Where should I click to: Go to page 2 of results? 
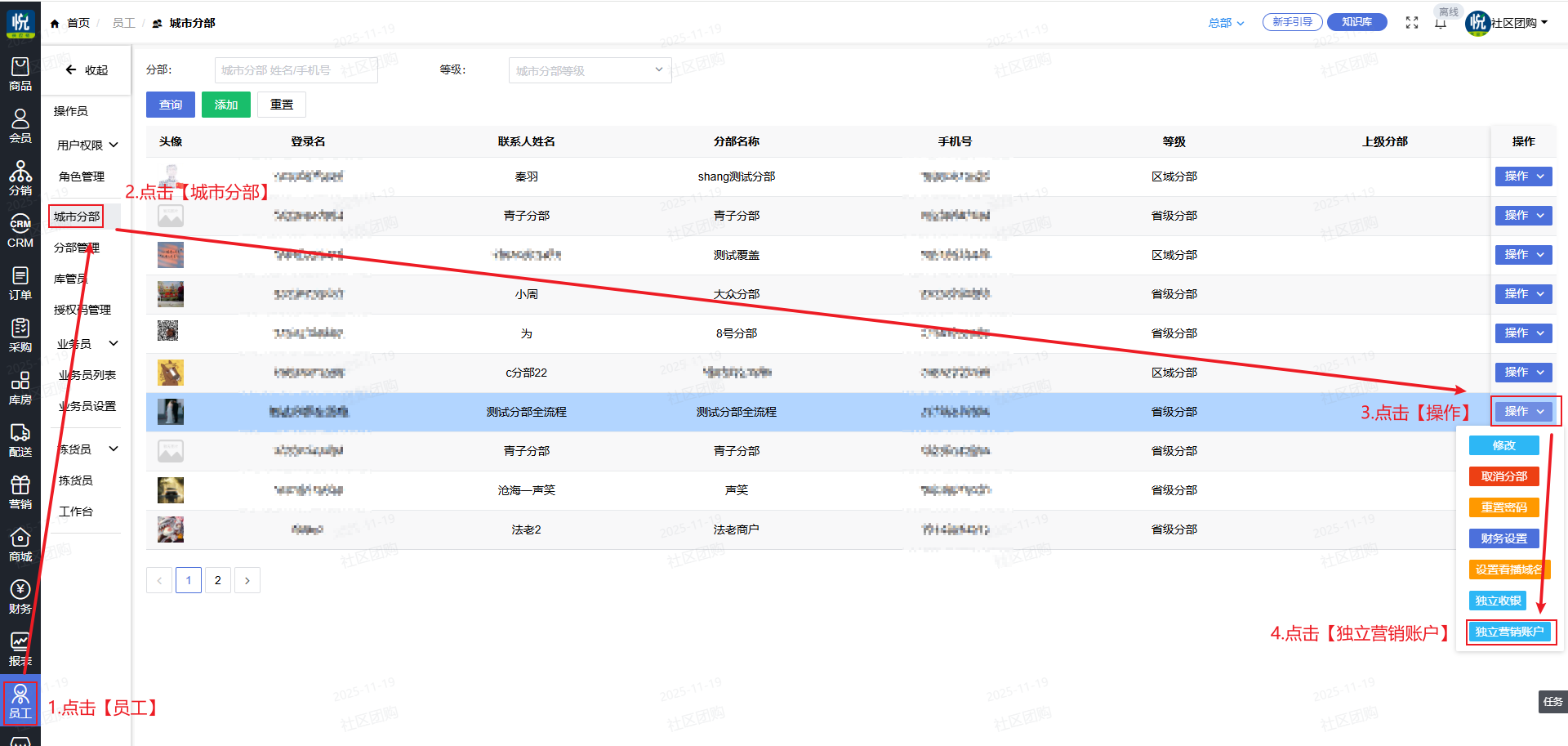tap(217, 580)
